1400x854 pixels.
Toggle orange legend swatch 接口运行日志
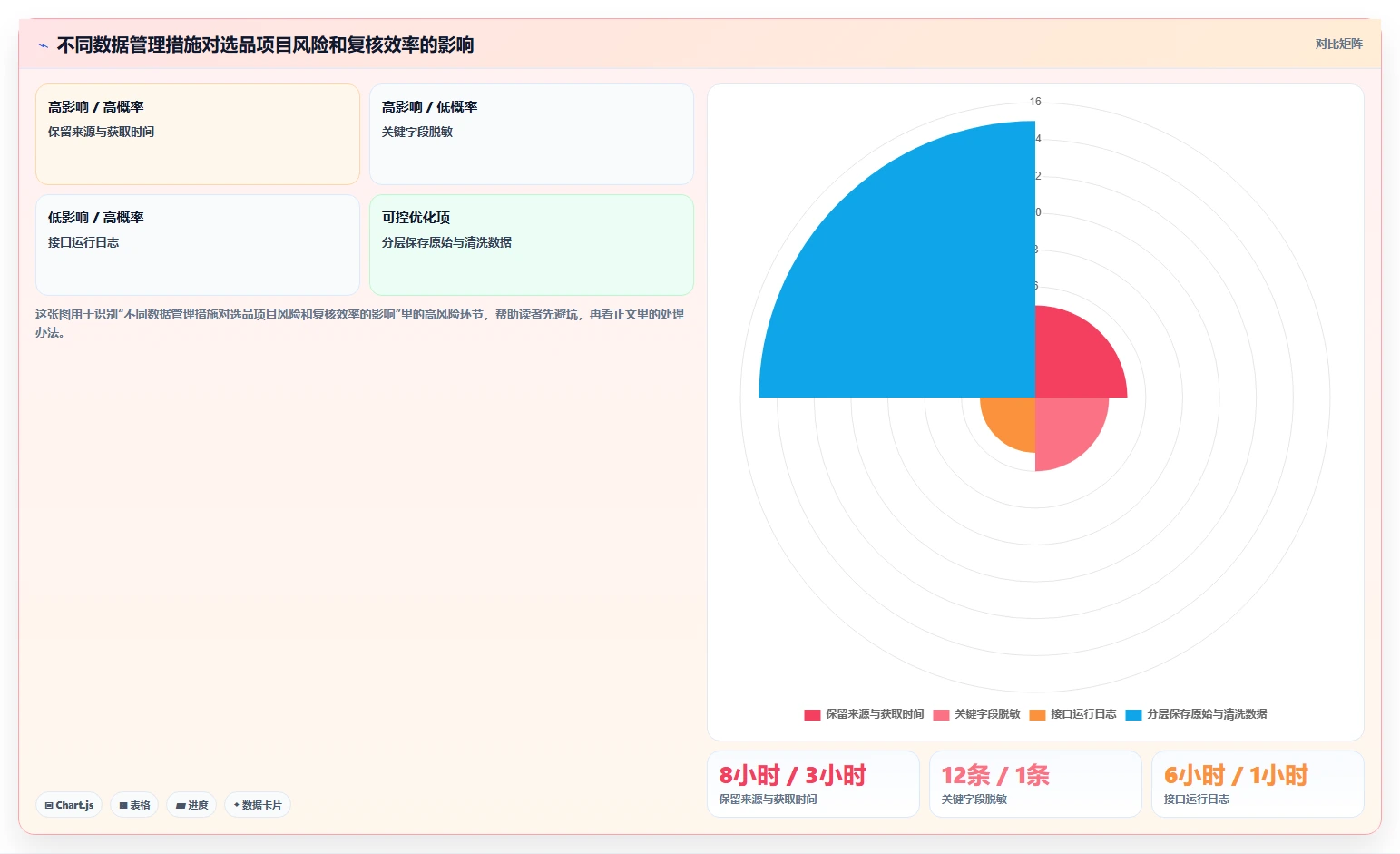[x=1037, y=714]
